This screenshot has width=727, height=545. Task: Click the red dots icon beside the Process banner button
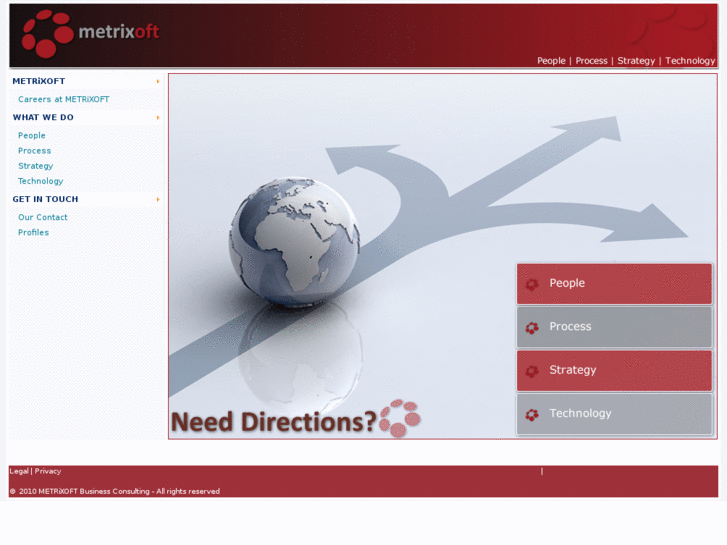coord(532,328)
